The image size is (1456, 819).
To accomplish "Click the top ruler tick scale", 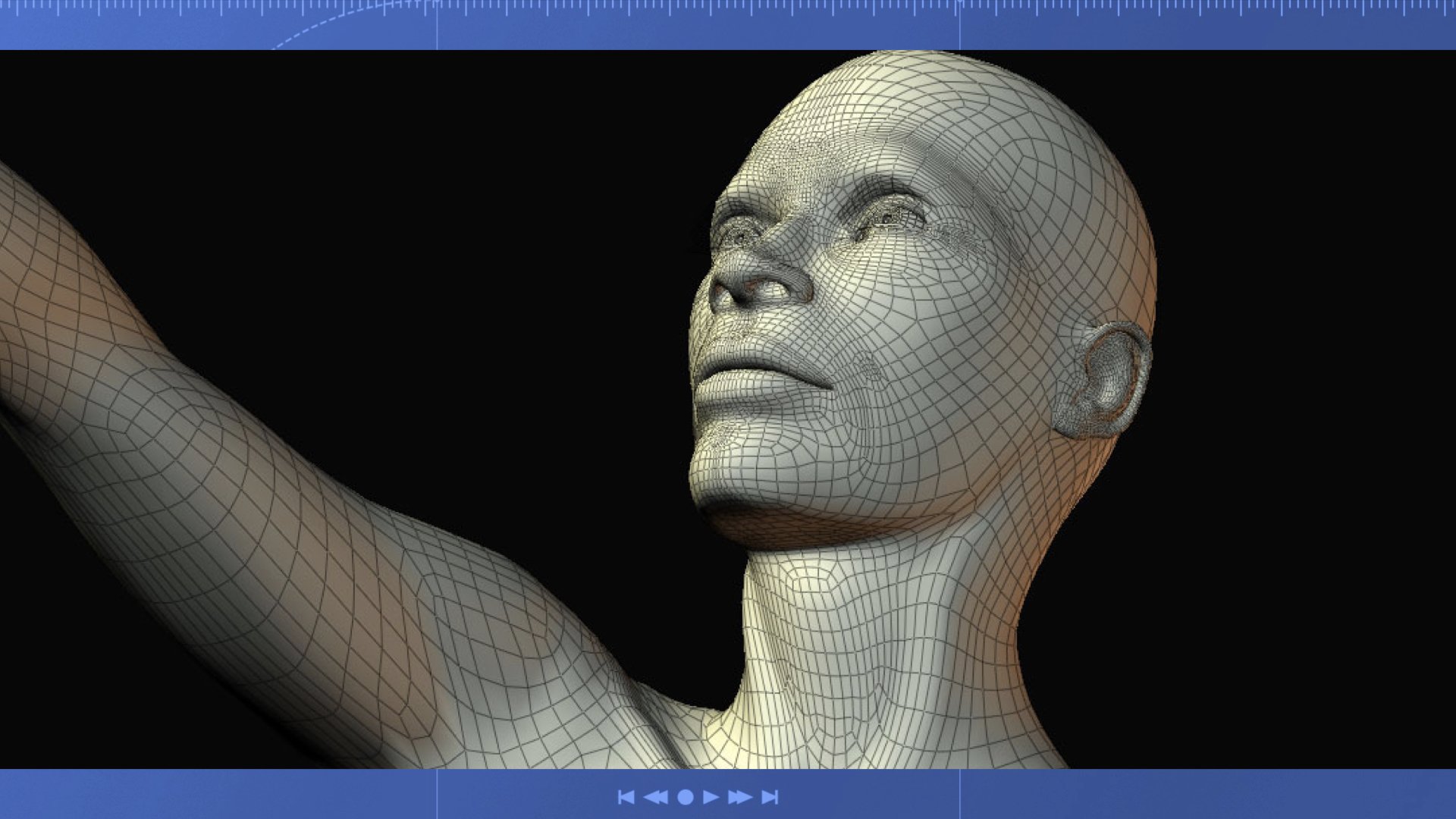I will (728, 8).
